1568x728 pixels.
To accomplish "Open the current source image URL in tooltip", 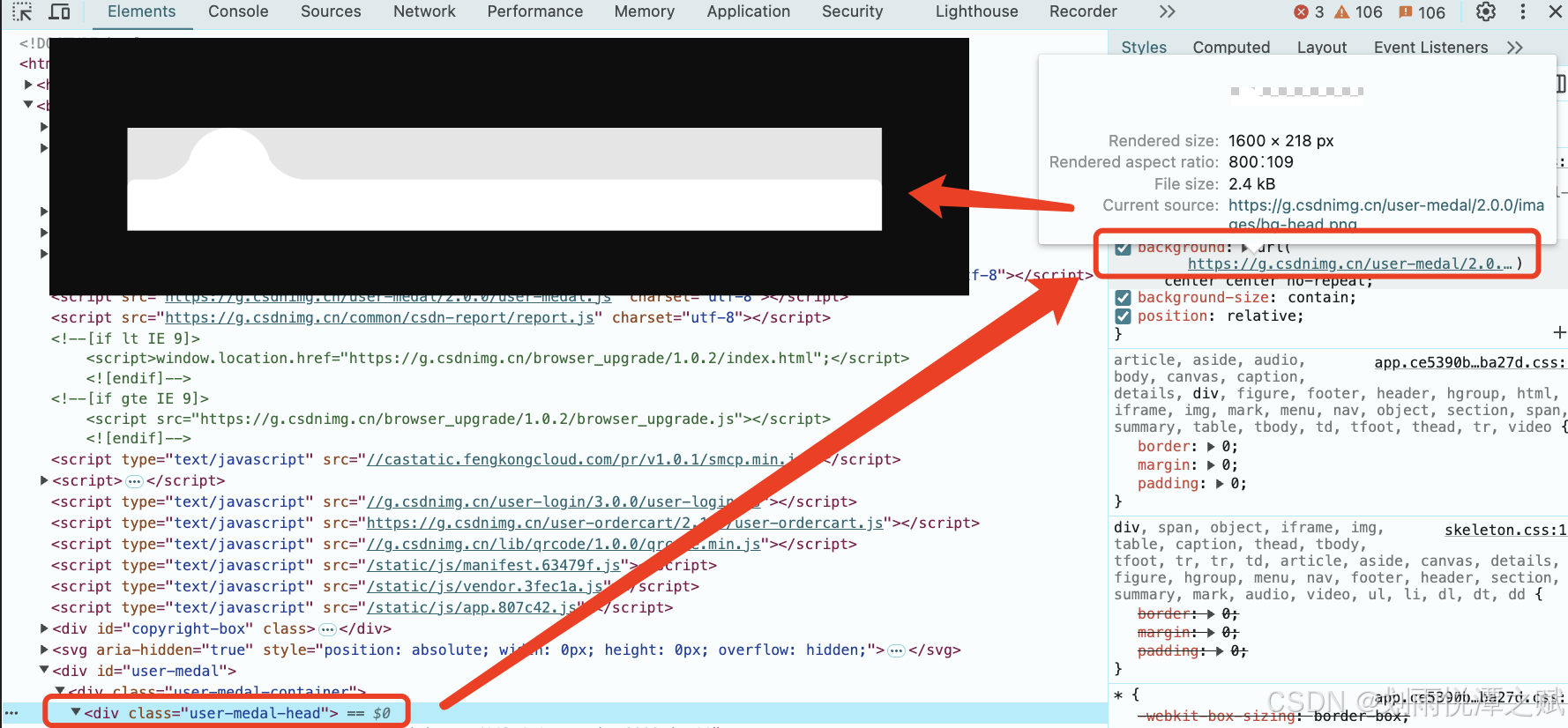I will [x=1386, y=215].
